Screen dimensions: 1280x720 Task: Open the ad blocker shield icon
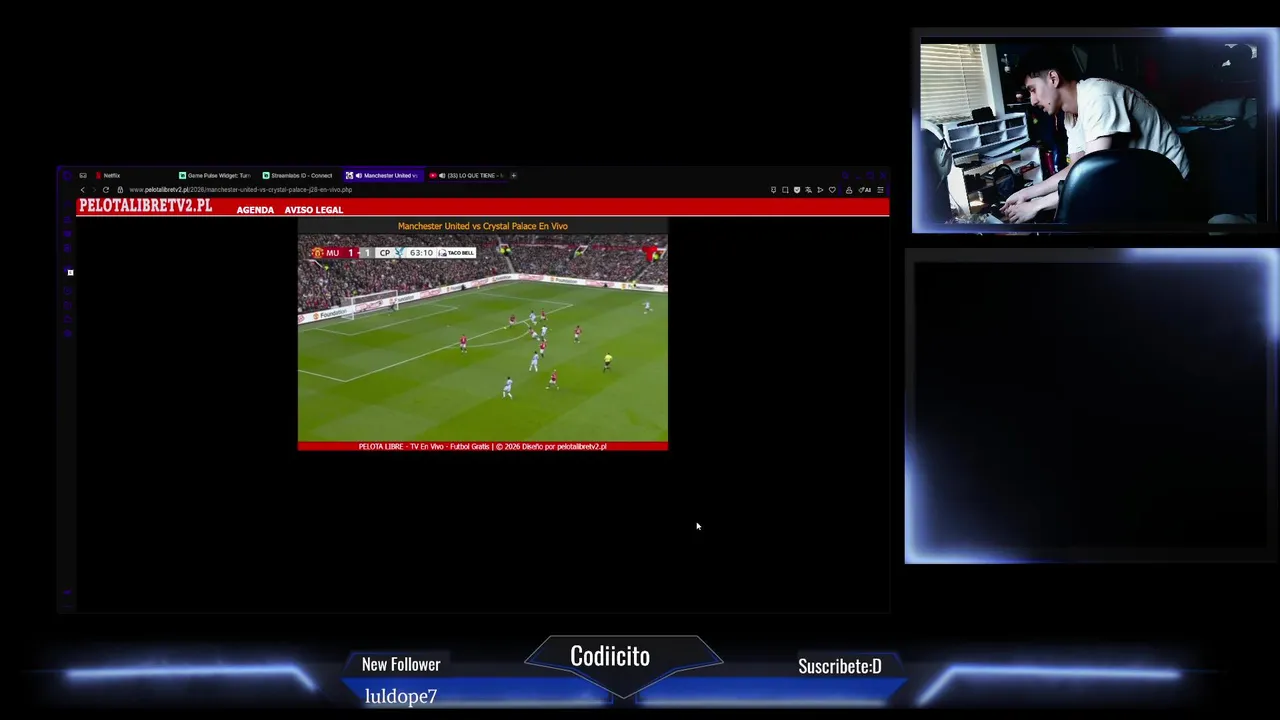point(797,190)
